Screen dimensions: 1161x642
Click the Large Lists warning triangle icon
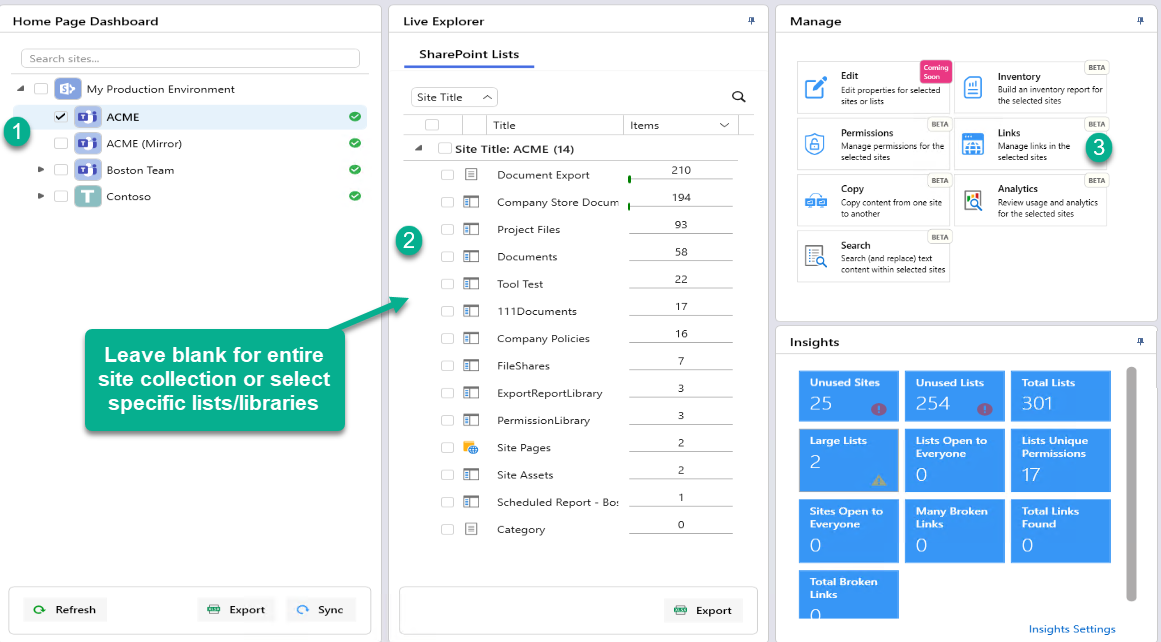(879, 481)
